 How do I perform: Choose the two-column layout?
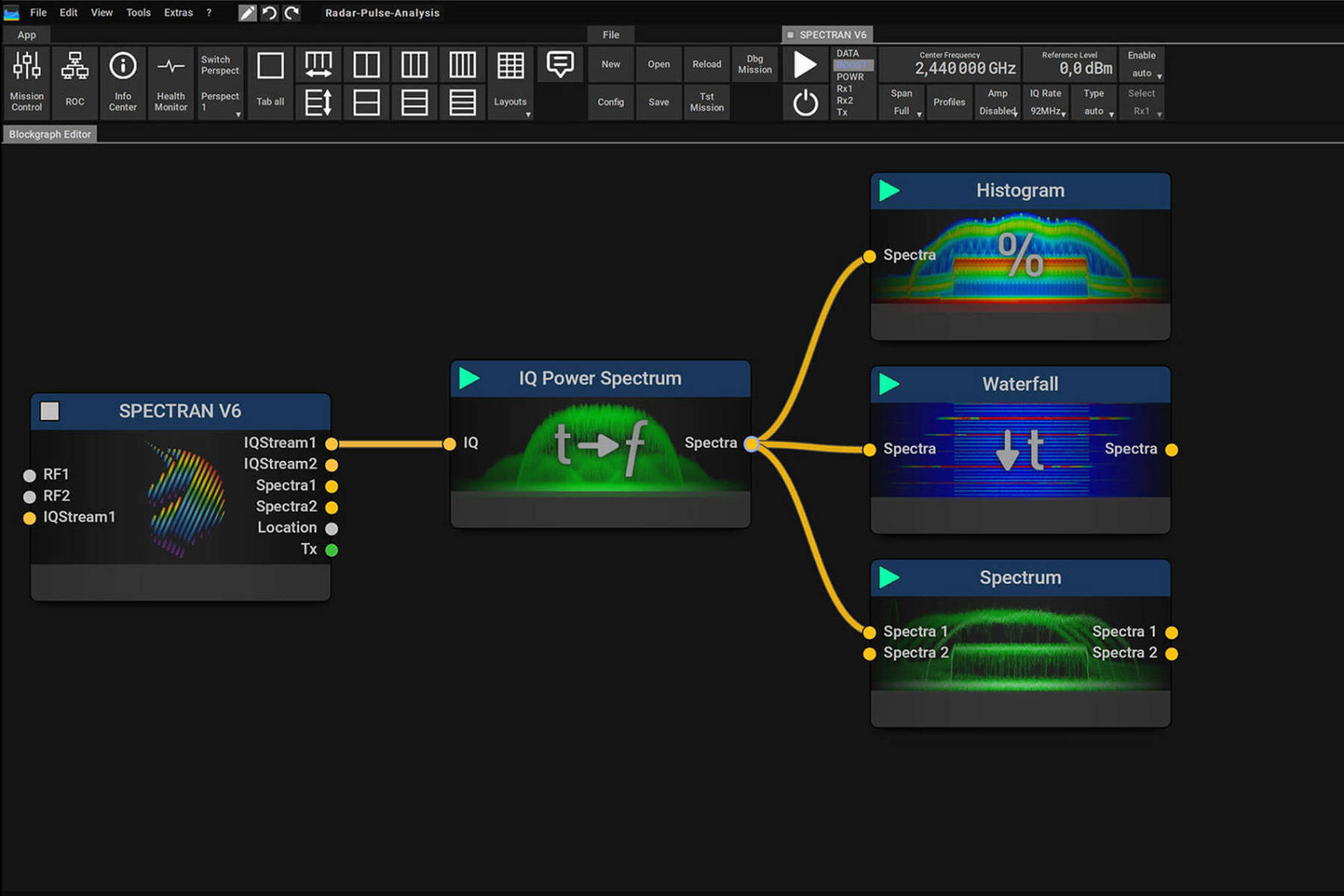[366, 65]
